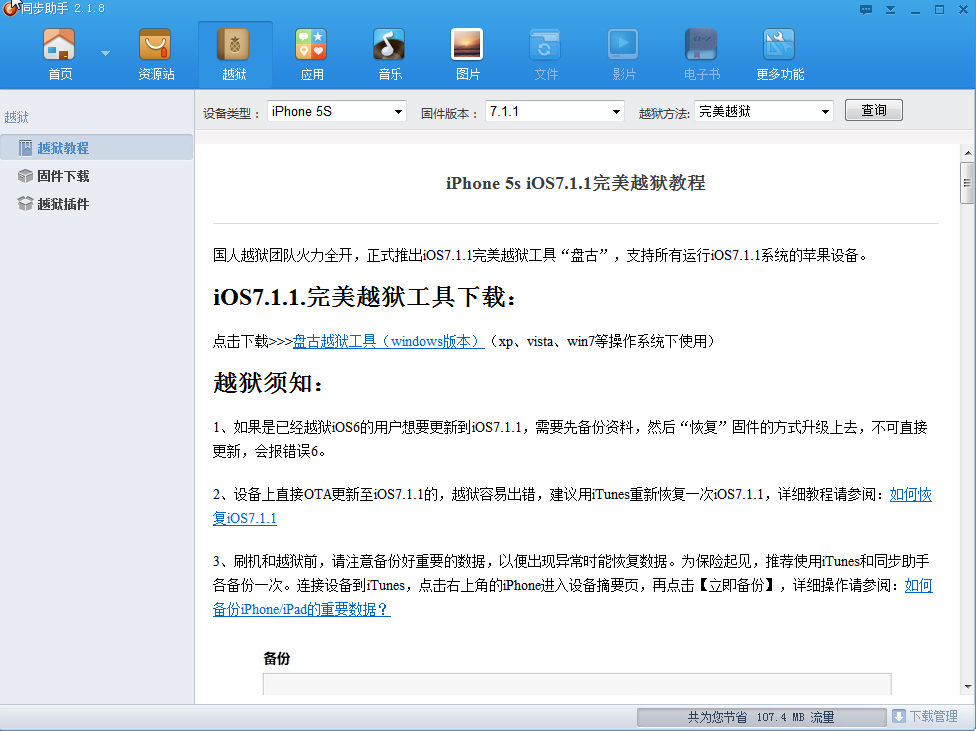
Task: Click the iOS7.1.1.完美越狱工具下载 heading
Action: pos(365,297)
